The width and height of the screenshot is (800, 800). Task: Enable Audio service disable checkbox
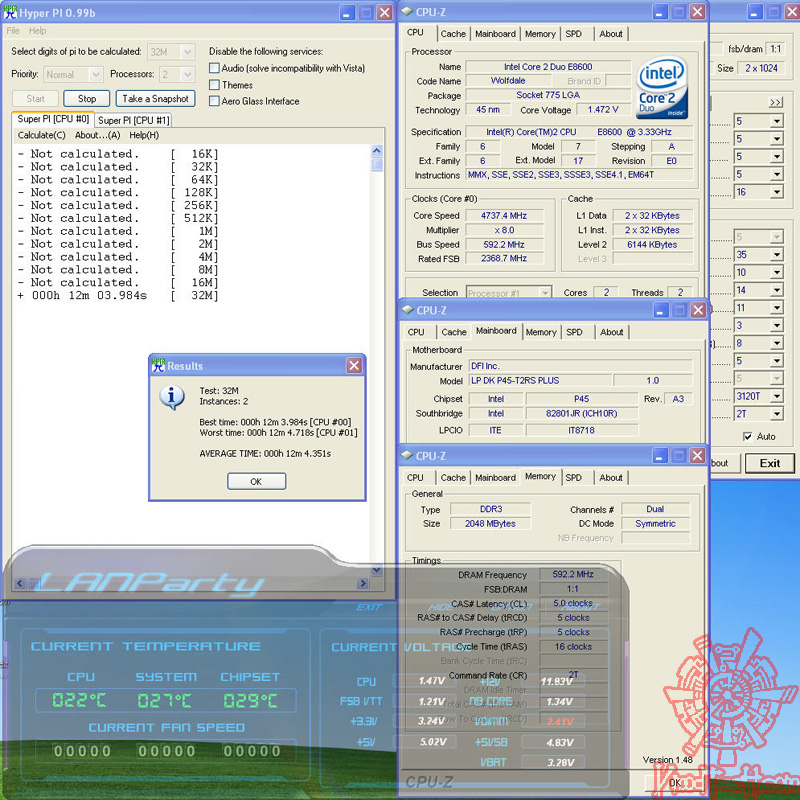[214, 68]
